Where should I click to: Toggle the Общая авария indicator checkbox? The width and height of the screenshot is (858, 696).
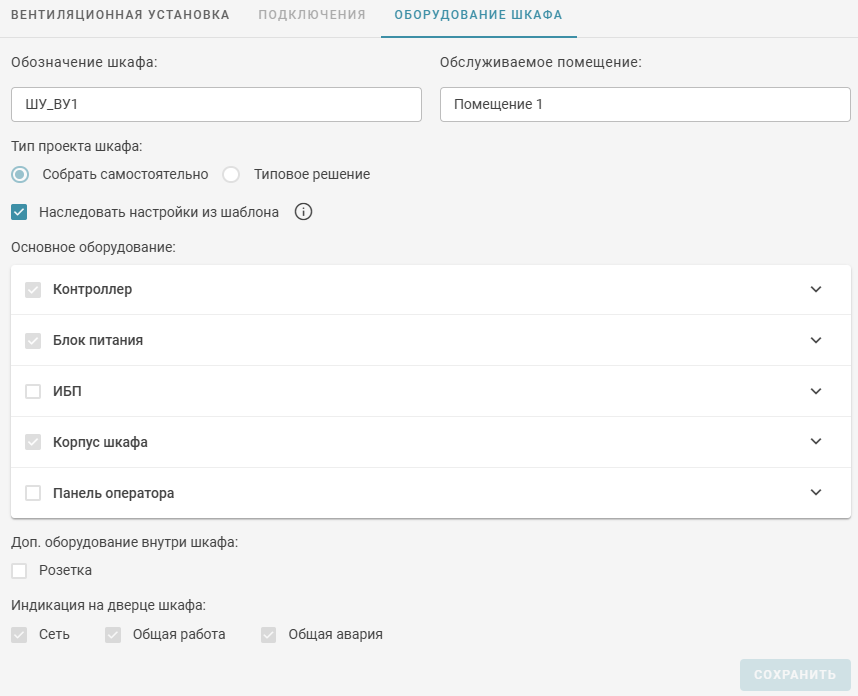[x=268, y=634]
